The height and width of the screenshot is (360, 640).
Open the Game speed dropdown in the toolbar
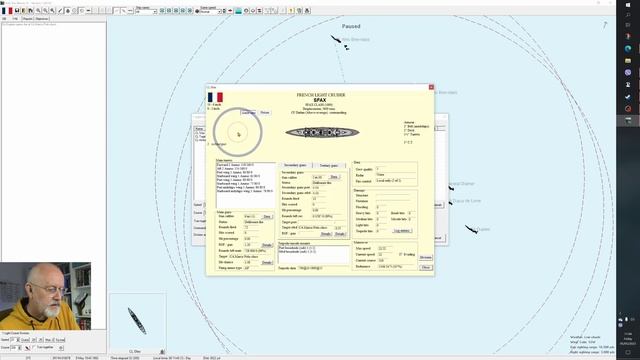pyautogui.click(x=219, y=12)
